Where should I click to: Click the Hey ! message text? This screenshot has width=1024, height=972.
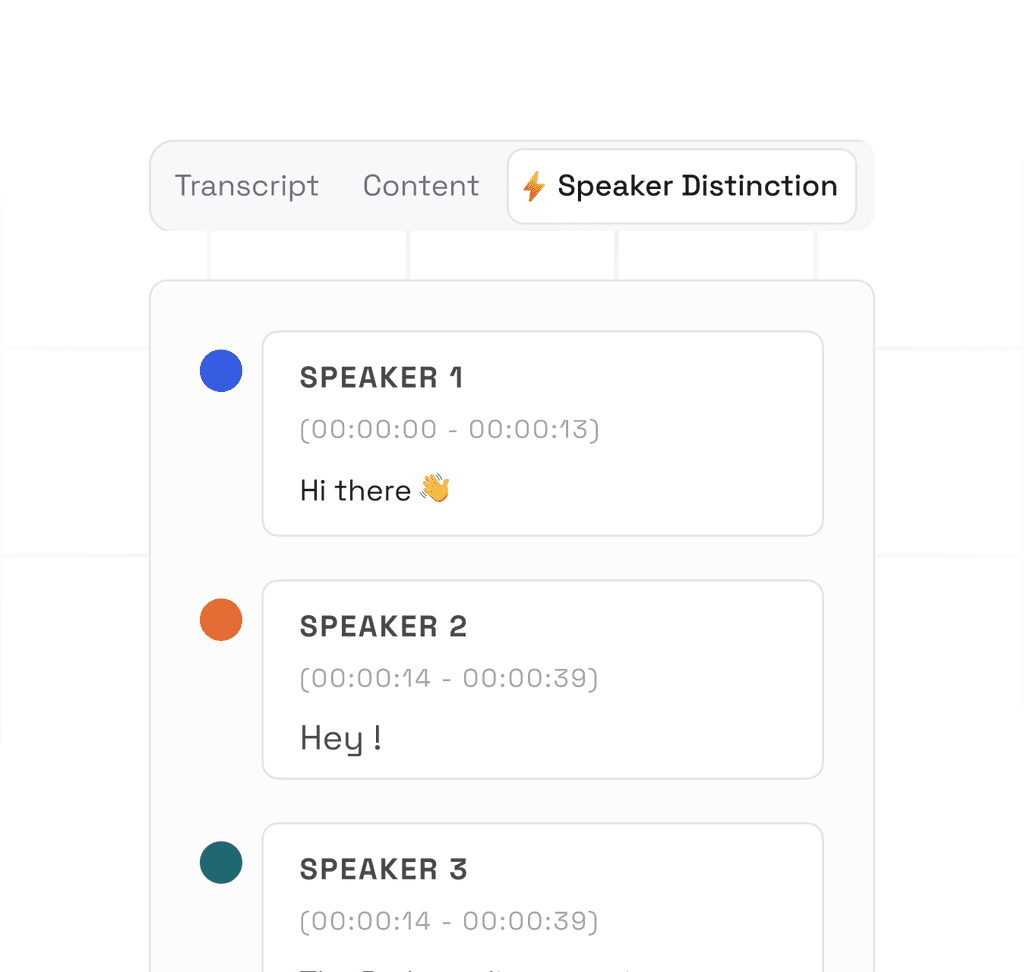click(x=339, y=737)
